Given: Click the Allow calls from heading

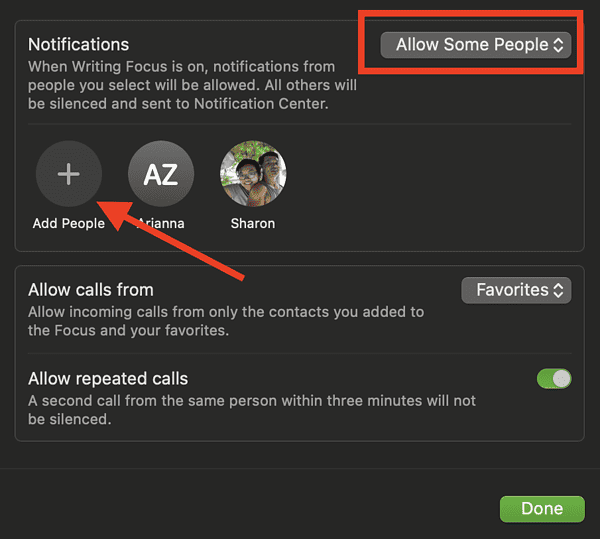Looking at the screenshot, I should (x=91, y=290).
